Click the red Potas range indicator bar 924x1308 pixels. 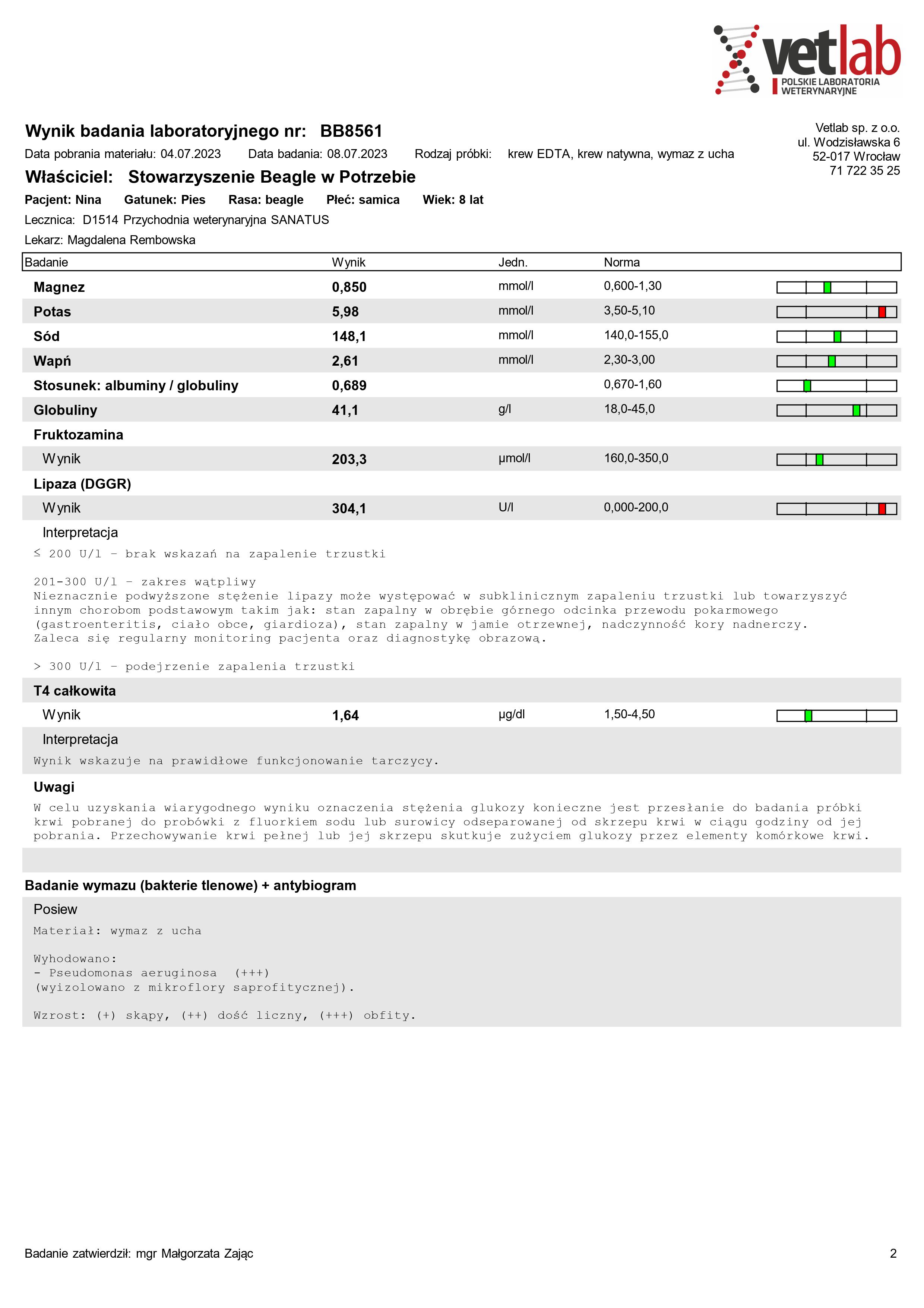click(836, 312)
